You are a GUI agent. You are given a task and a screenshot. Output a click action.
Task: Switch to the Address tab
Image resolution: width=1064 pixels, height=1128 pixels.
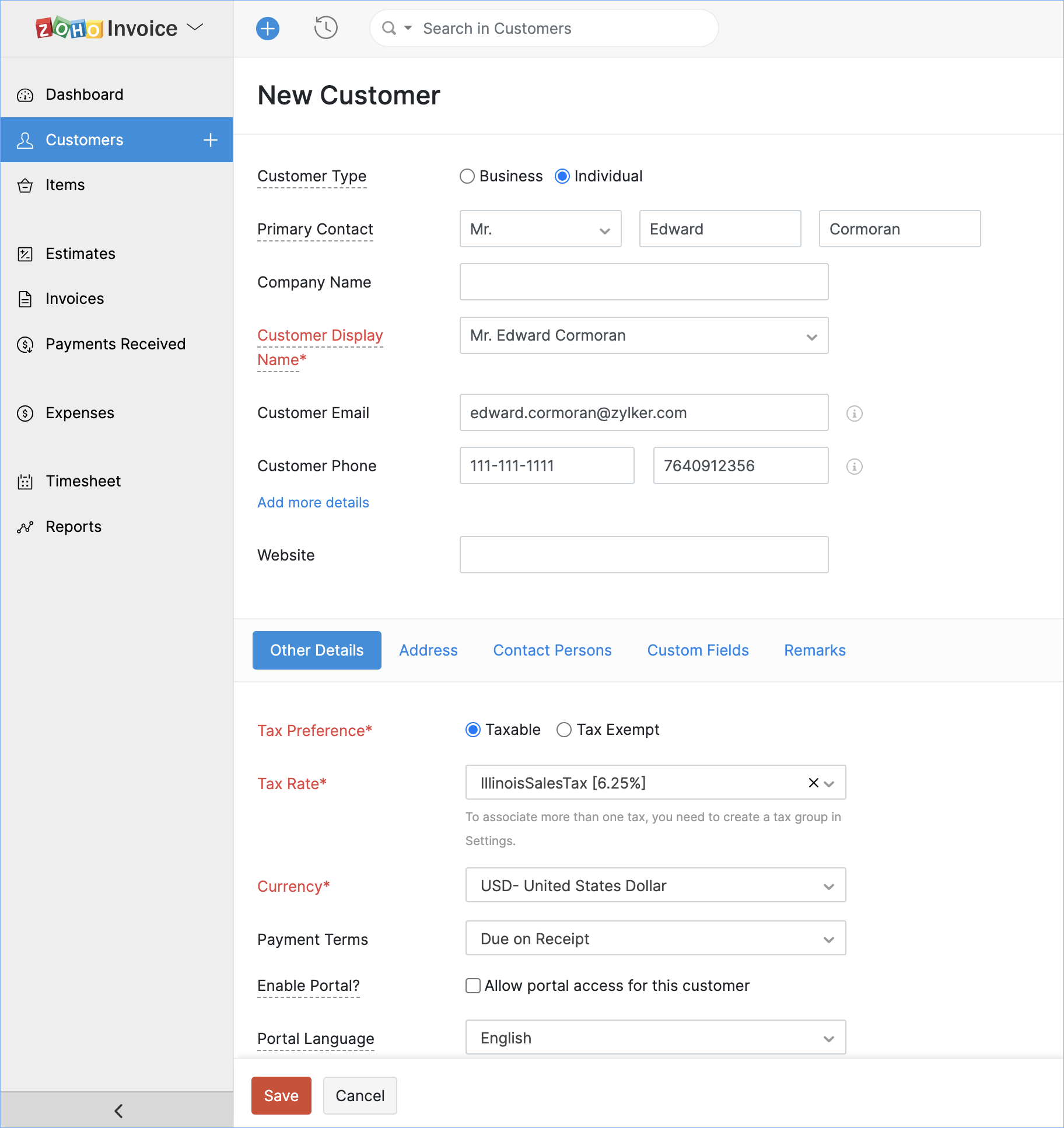428,650
